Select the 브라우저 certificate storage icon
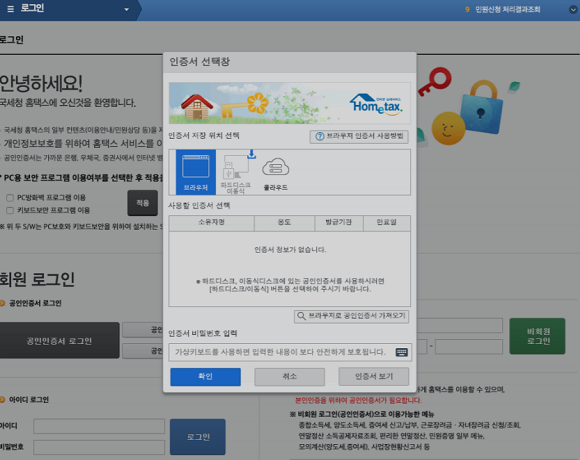Screen dimensions: 580x460 196,172
